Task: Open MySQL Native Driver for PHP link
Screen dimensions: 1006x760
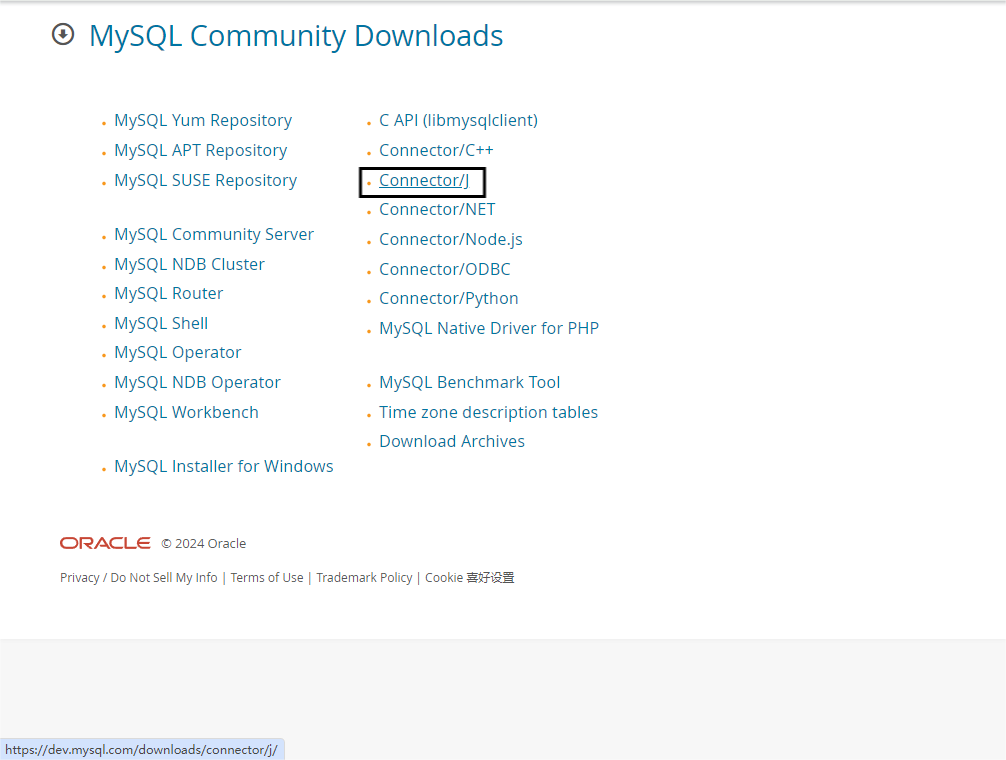Action: pyautogui.click(x=489, y=328)
